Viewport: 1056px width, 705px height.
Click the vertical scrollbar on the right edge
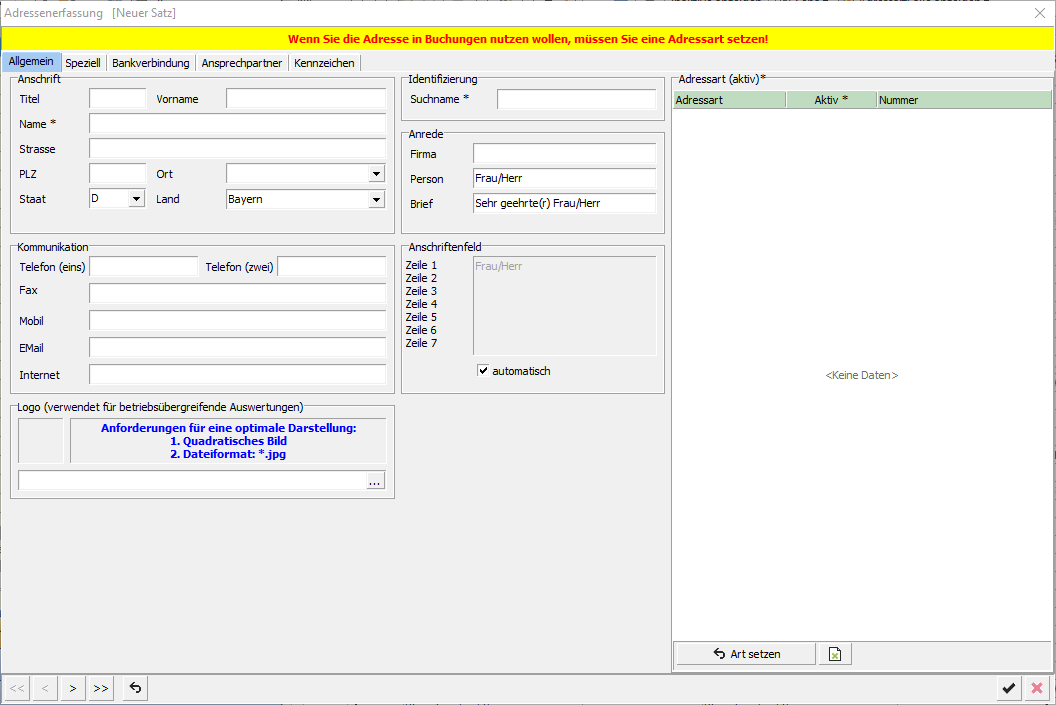tap(1051, 350)
